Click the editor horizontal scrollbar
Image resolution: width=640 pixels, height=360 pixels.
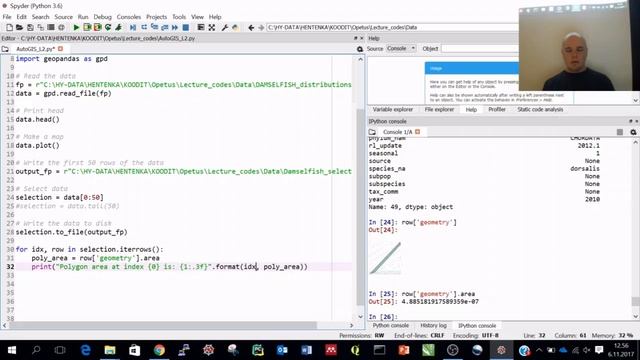coord(163,325)
